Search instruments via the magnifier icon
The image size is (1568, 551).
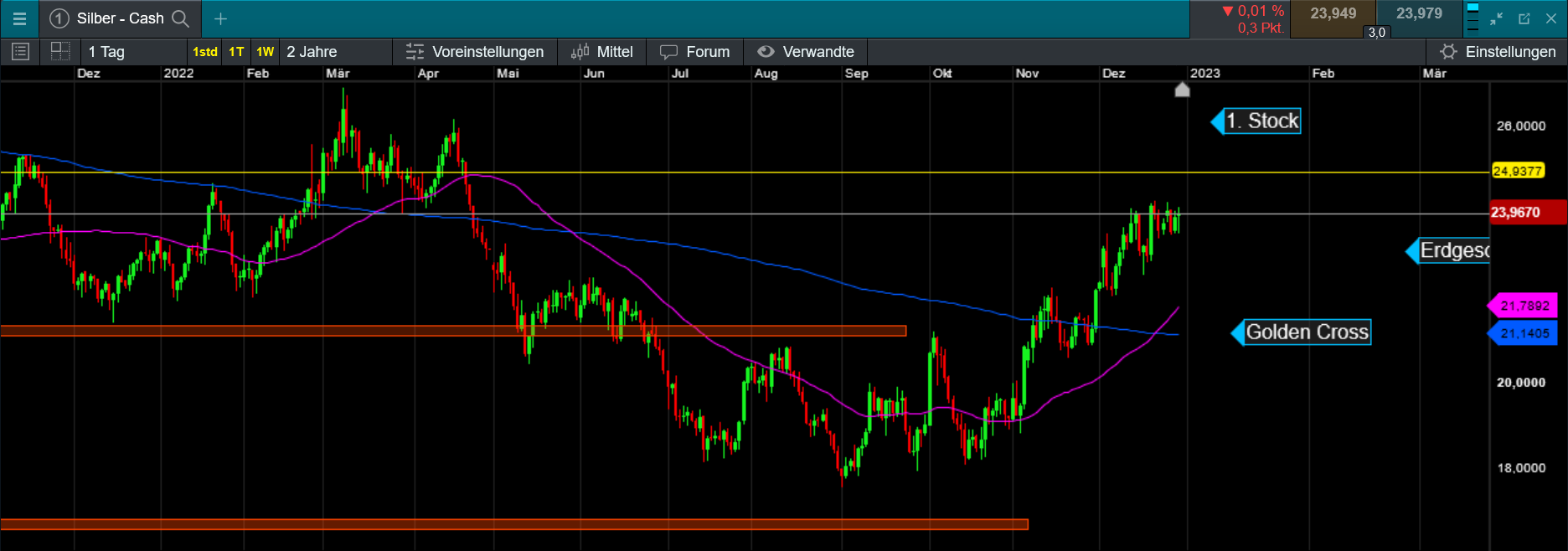[180, 18]
